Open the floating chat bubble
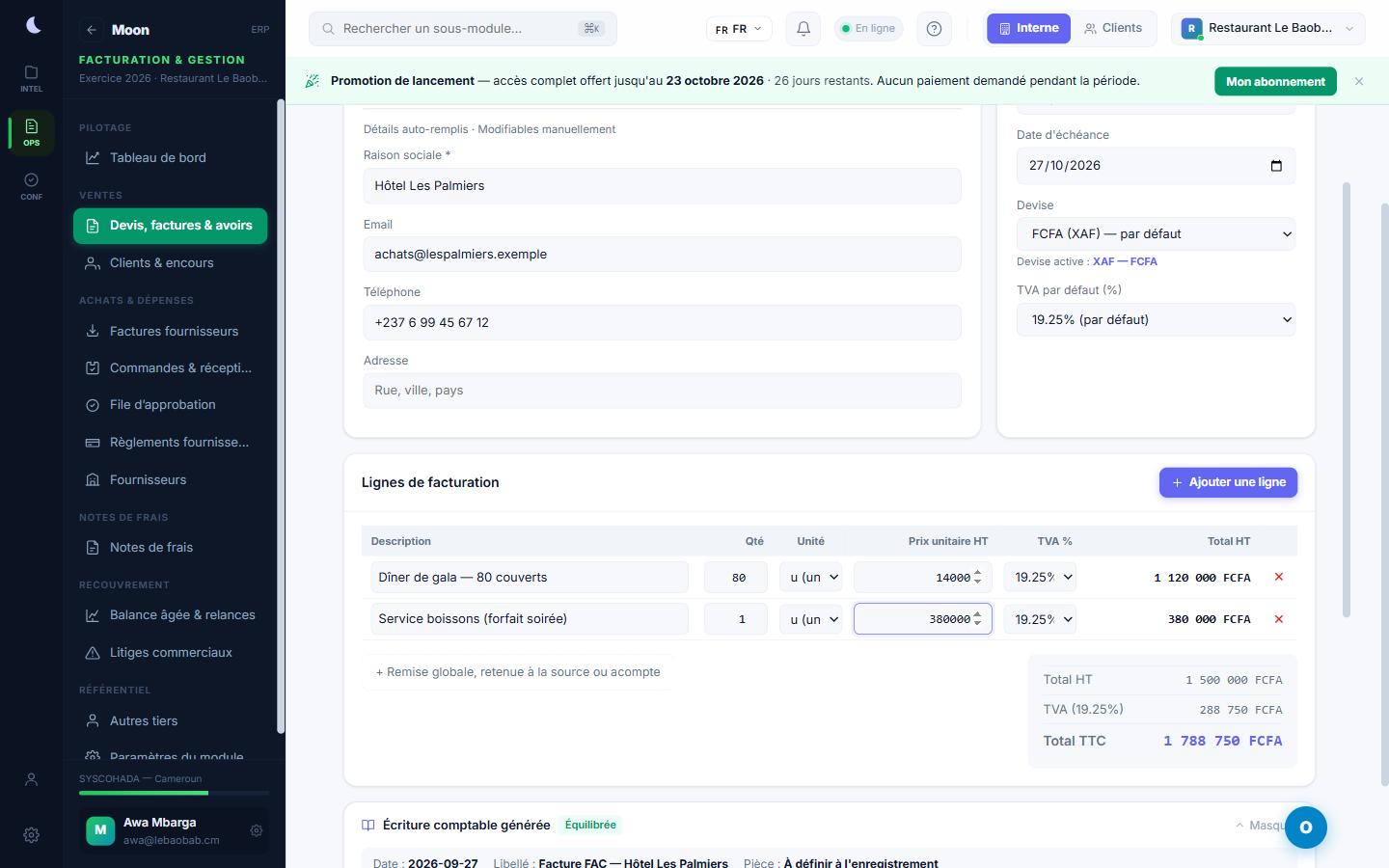 point(1306,827)
